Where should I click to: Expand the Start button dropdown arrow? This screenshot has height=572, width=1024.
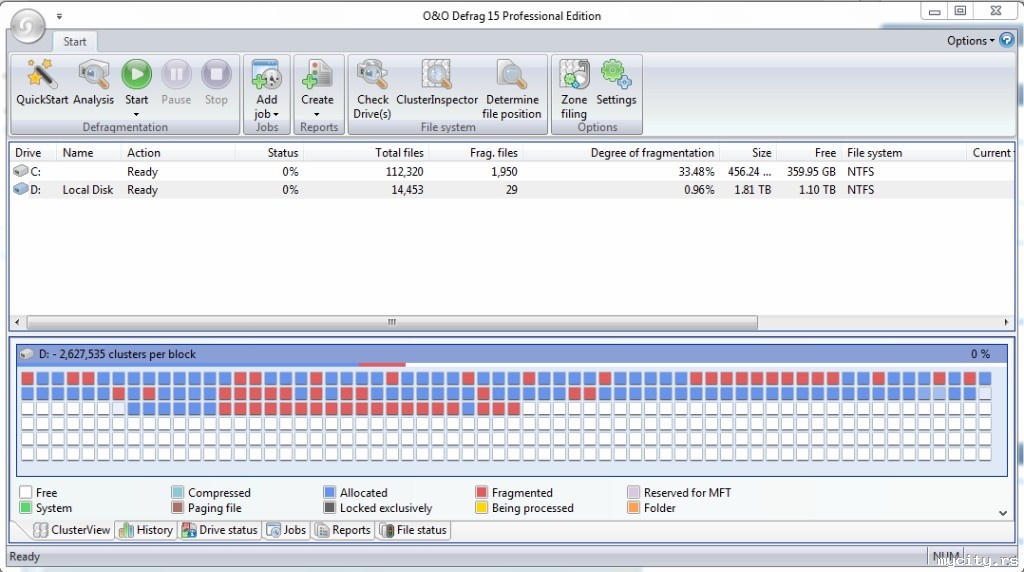tap(136, 114)
